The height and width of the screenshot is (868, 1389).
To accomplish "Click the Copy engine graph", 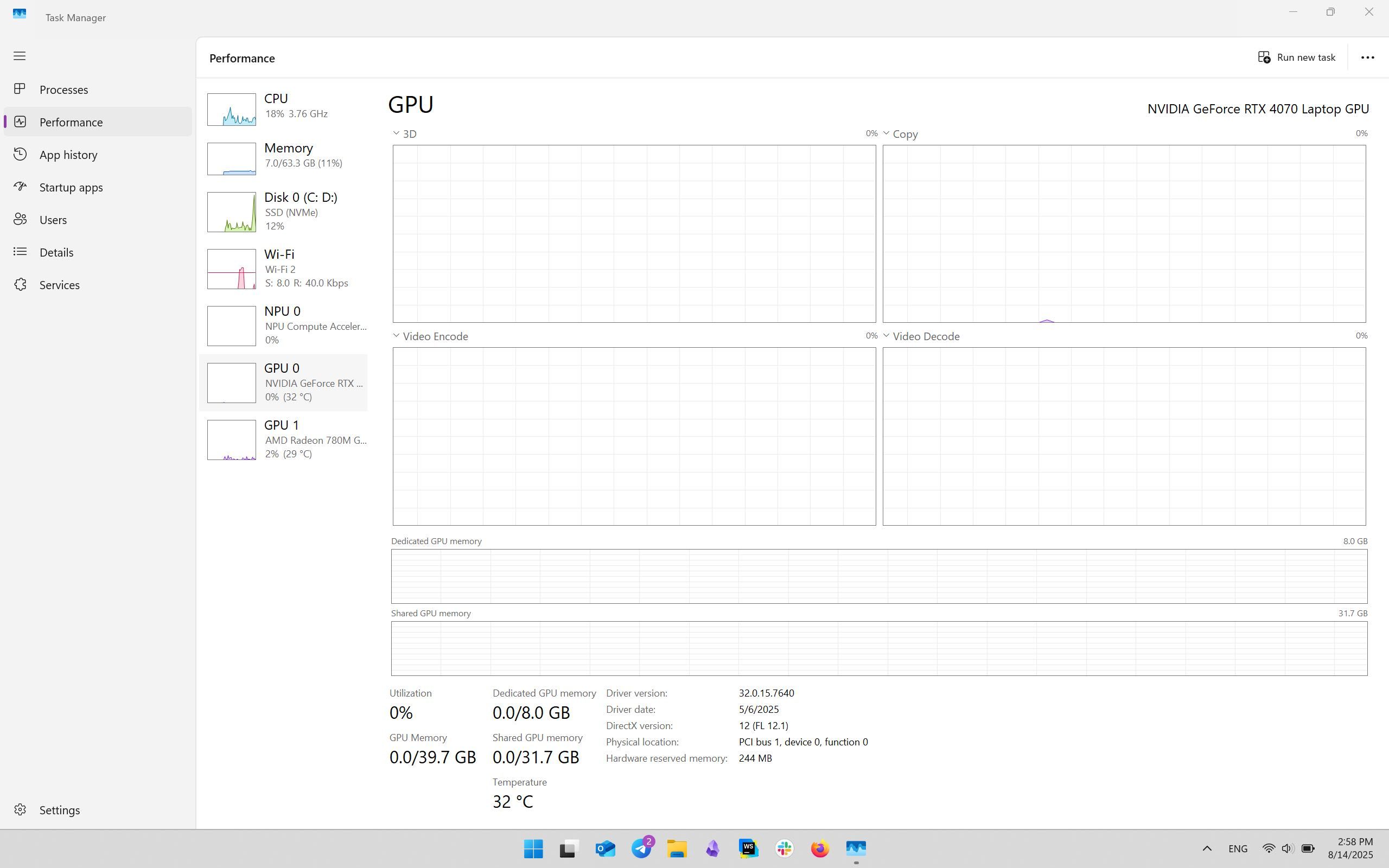I will (1124, 234).
